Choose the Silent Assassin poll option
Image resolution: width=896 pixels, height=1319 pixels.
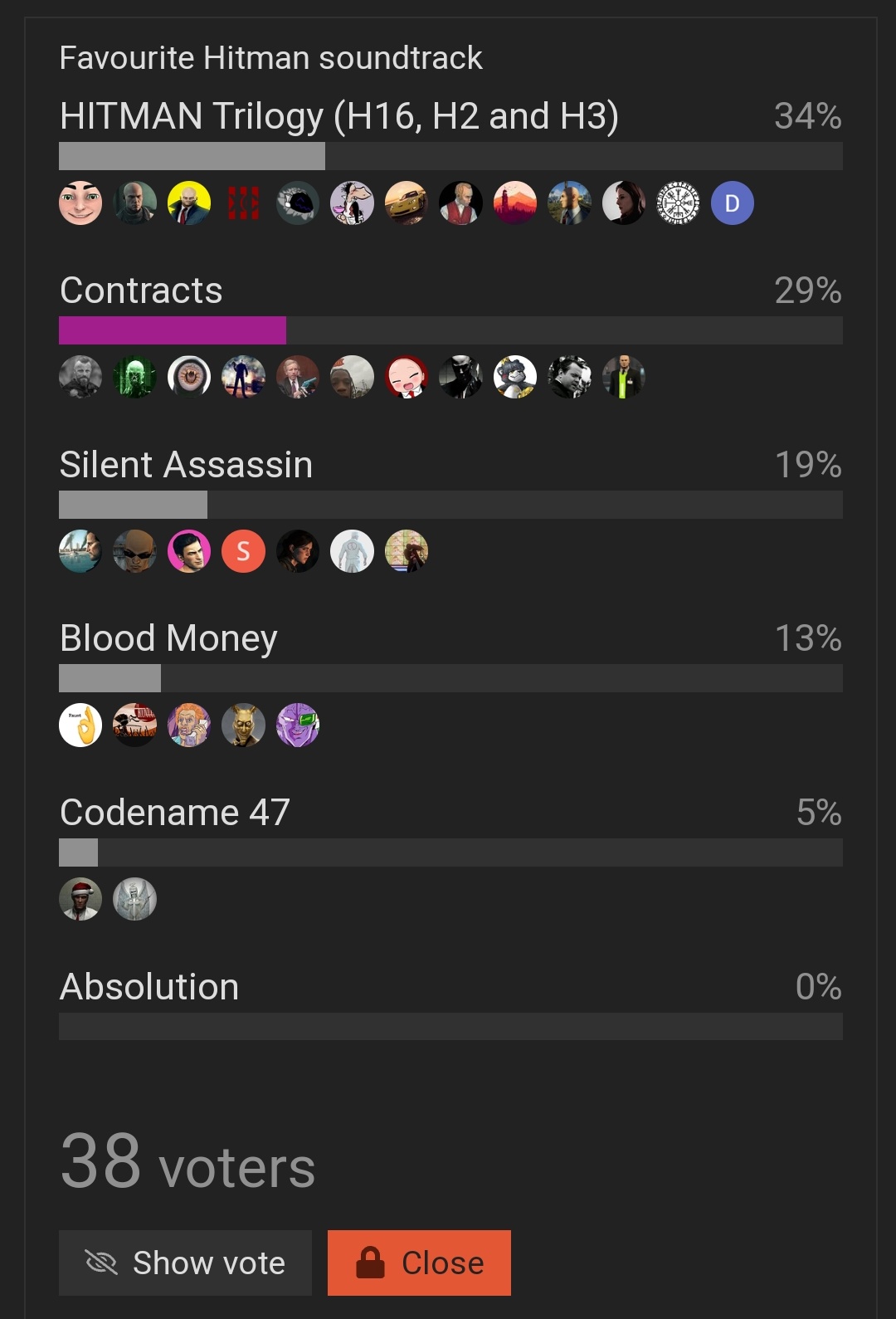(186, 465)
